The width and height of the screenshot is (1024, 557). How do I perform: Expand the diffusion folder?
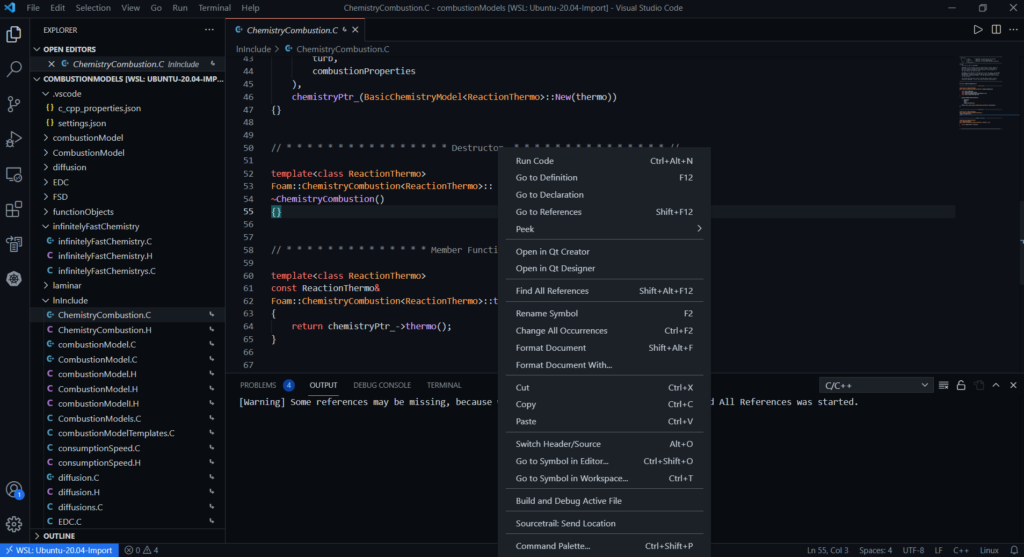point(69,168)
